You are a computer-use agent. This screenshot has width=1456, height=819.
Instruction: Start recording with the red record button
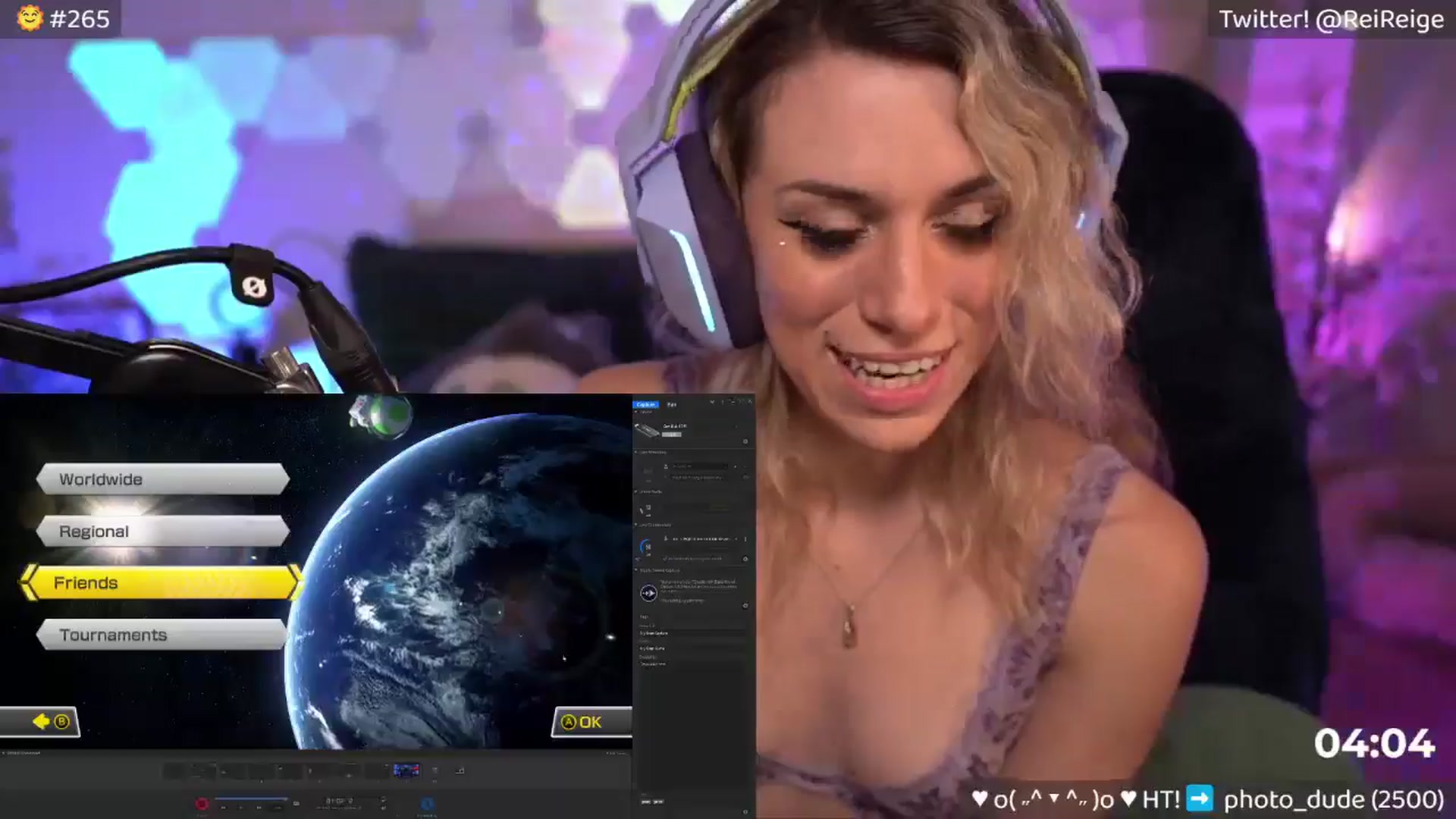coord(202,804)
